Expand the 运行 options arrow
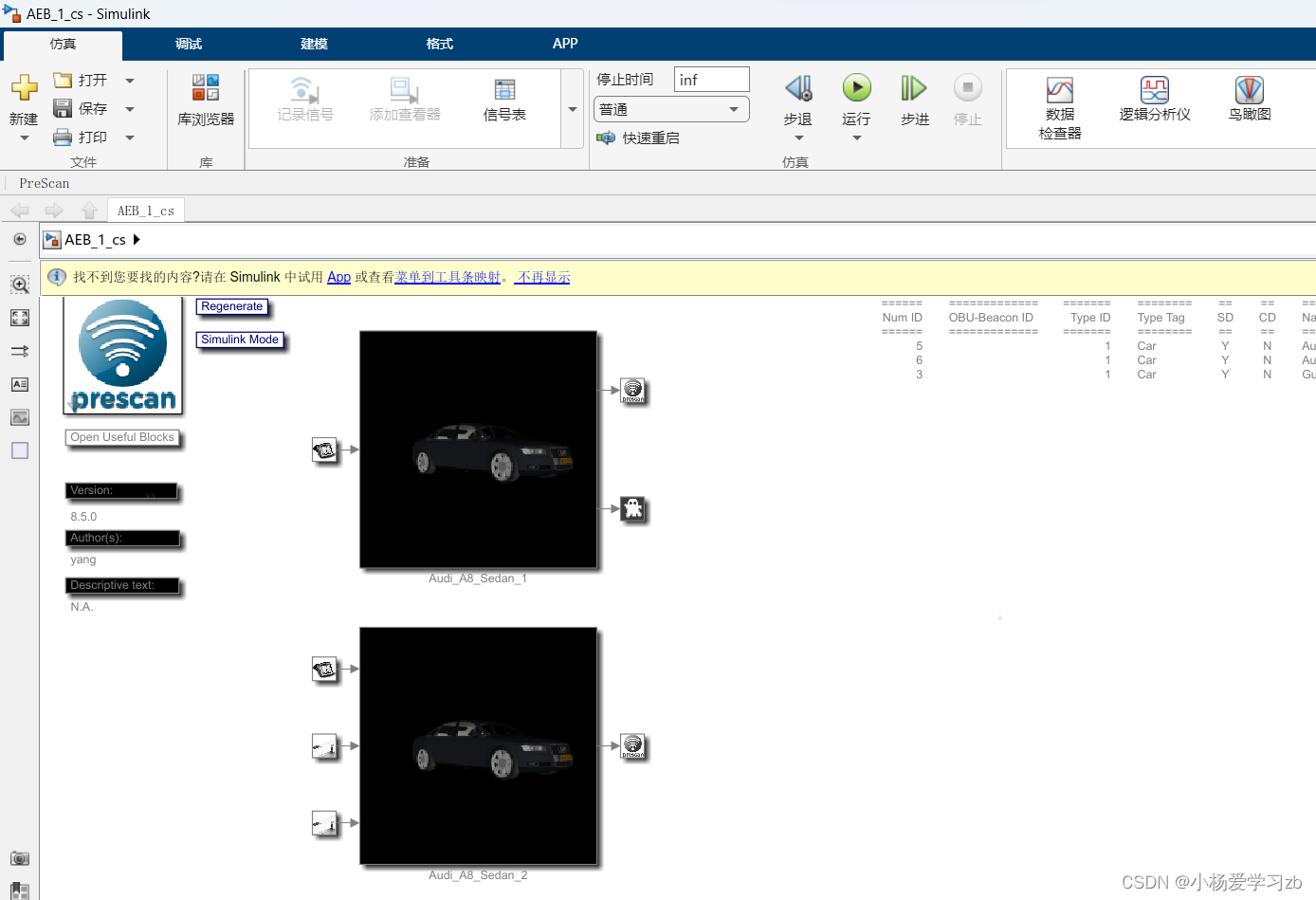The height and width of the screenshot is (900, 1316). (856, 138)
